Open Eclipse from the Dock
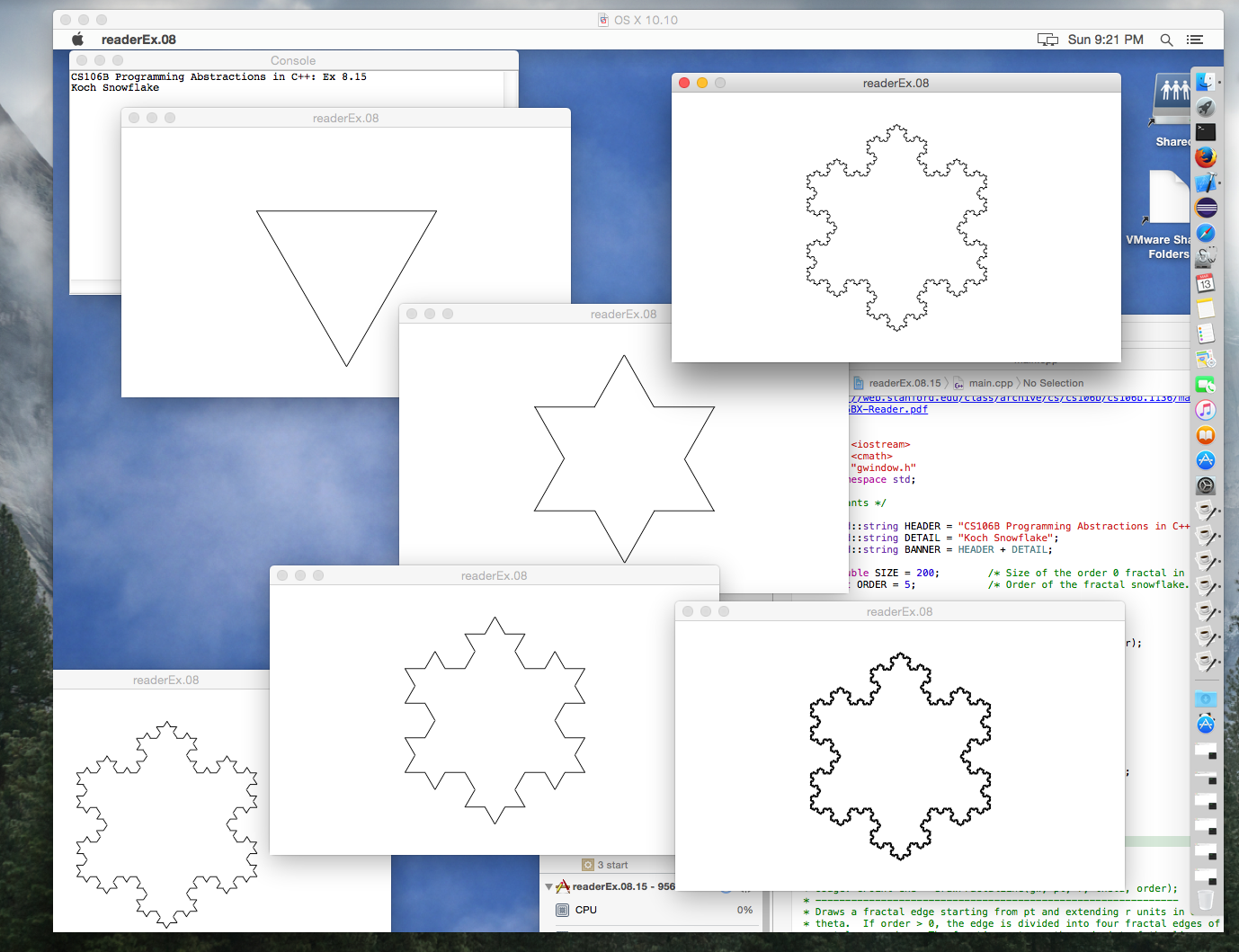Image resolution: width=1239 pixels, height=952 pixels. coord(1206,208)
